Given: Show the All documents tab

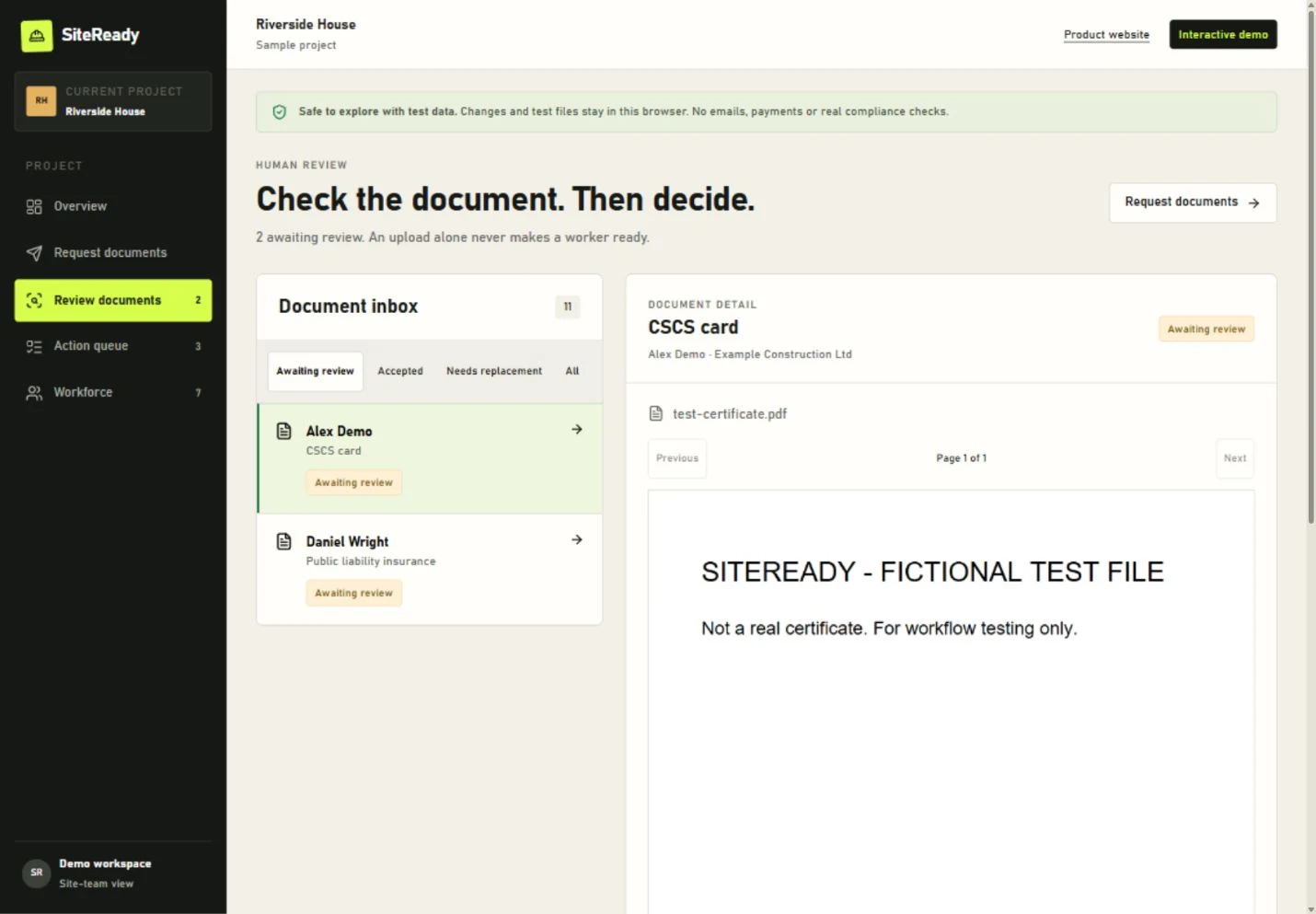Looking at the screenshot, I should 572,372.
